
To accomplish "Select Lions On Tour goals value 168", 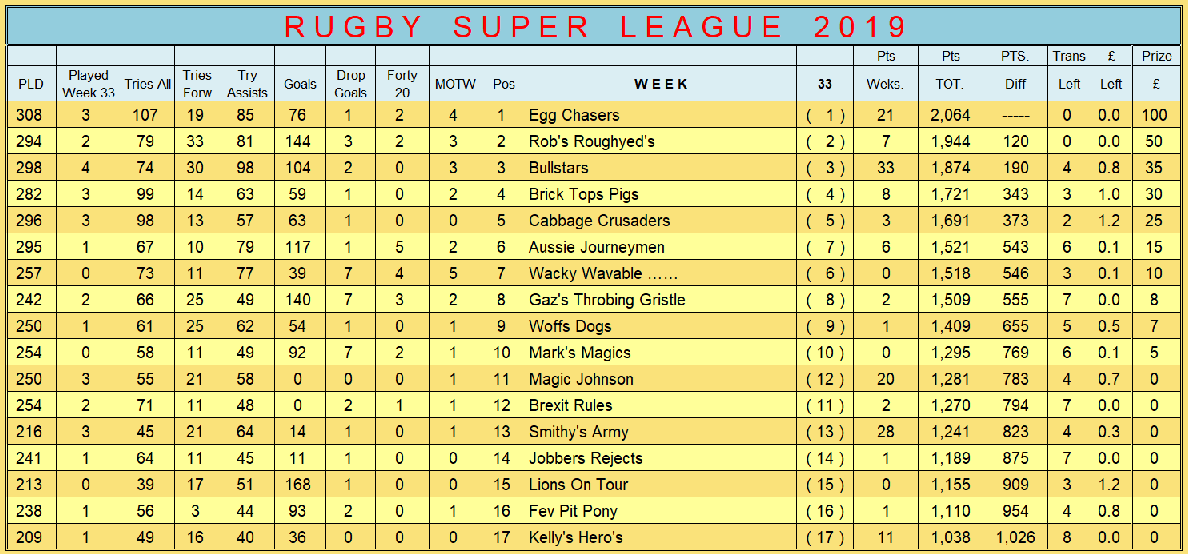I will tap(299, 485).
